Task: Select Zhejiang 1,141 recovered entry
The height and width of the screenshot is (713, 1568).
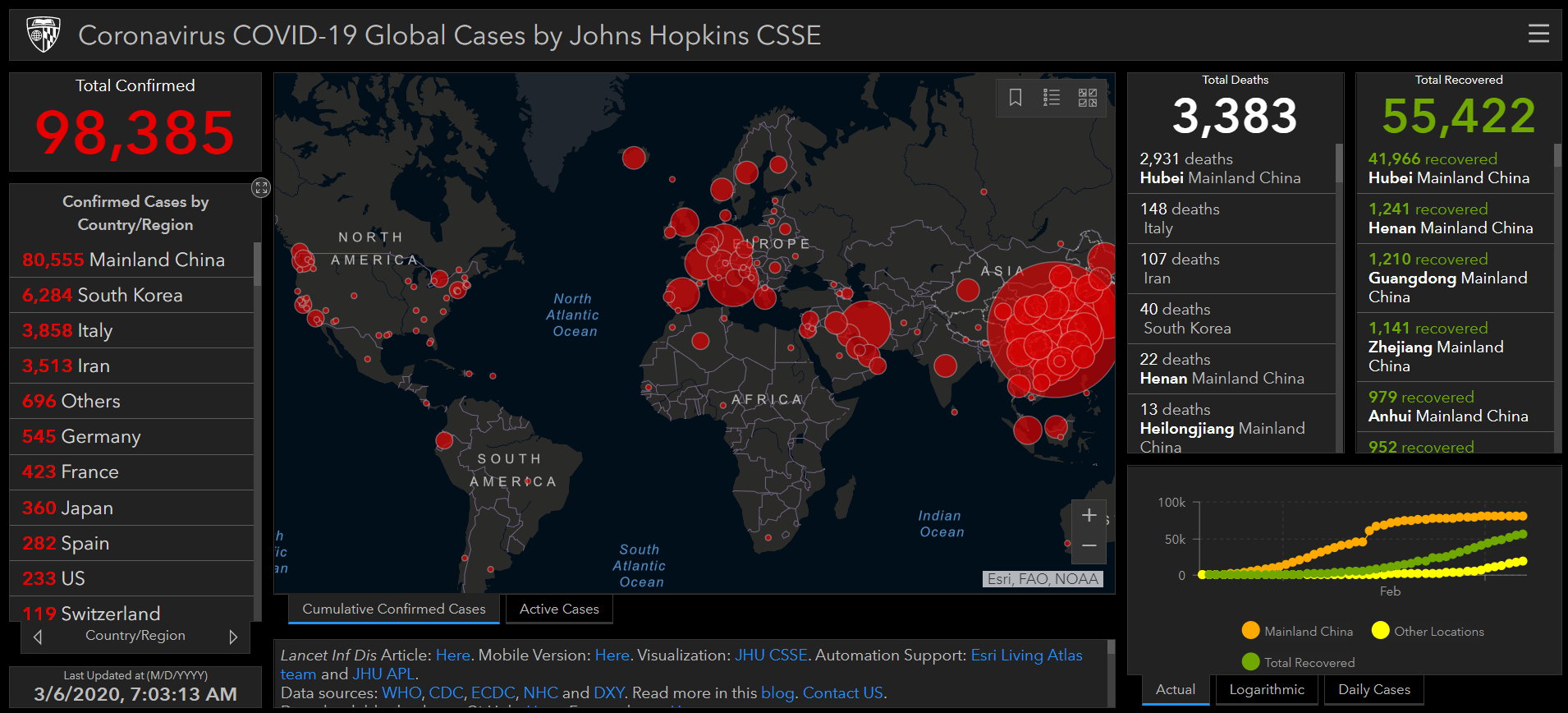Action: coord(1455,347)
